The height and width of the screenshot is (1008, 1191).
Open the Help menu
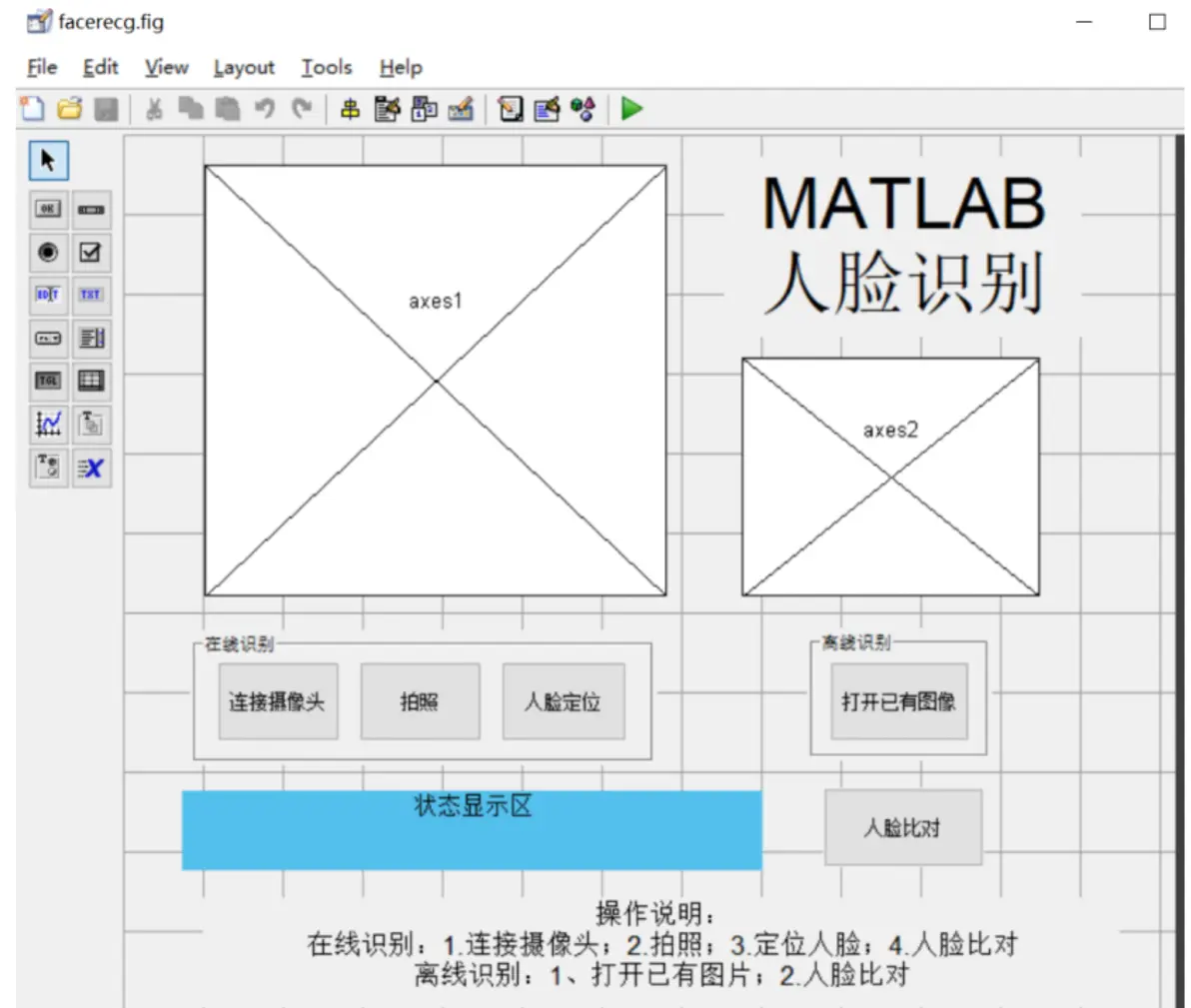401,68
